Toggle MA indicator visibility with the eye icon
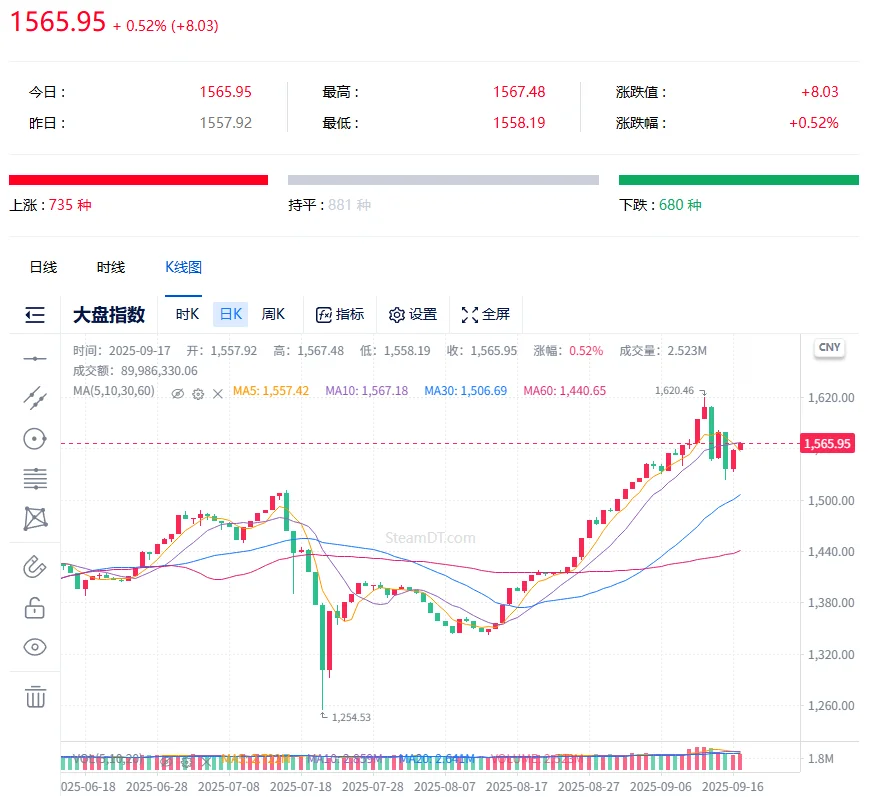This screenshot has height=797, width=876. tap(178, 394)
